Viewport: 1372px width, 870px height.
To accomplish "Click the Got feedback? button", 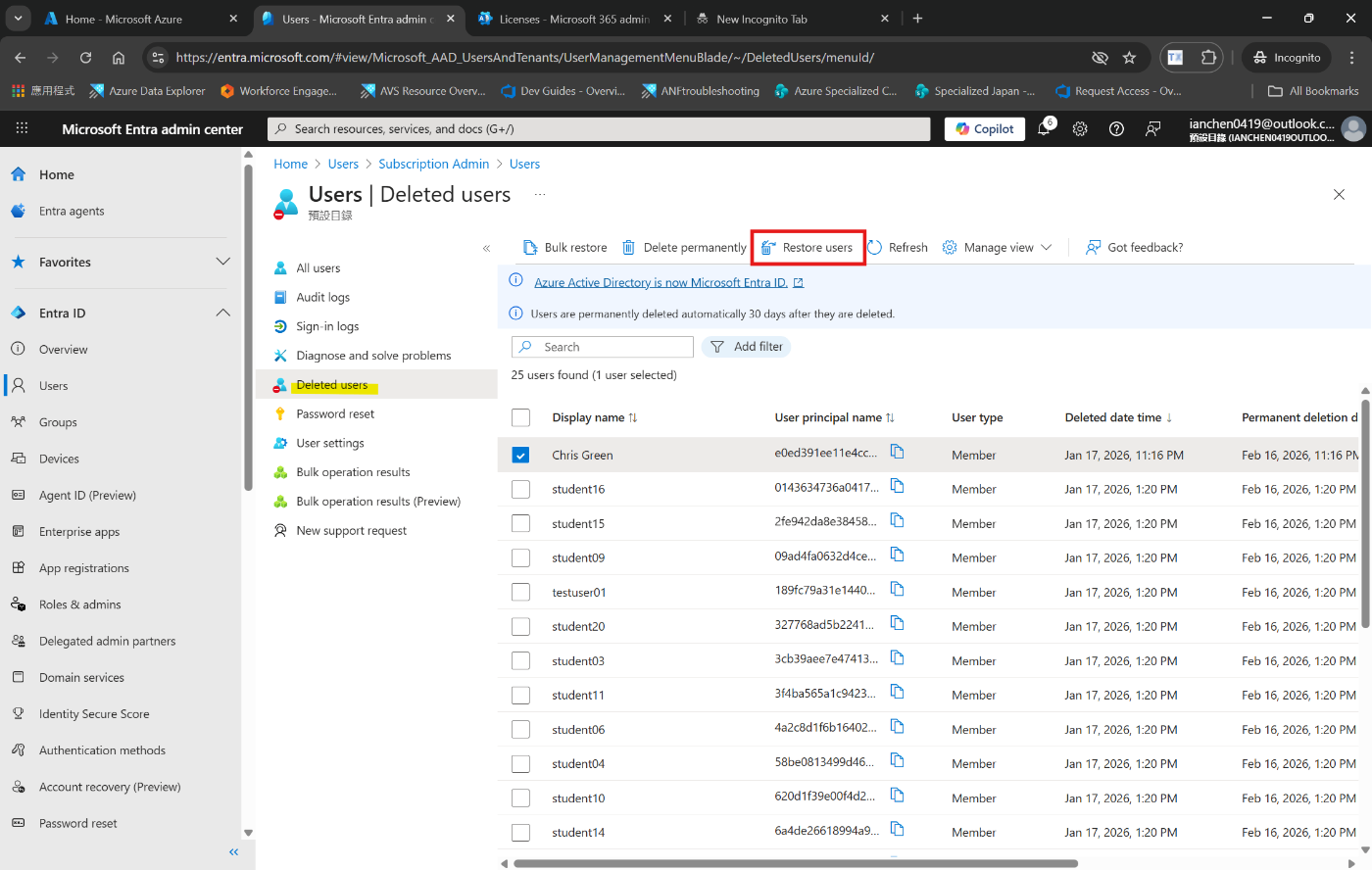I will pos(1134,248).
